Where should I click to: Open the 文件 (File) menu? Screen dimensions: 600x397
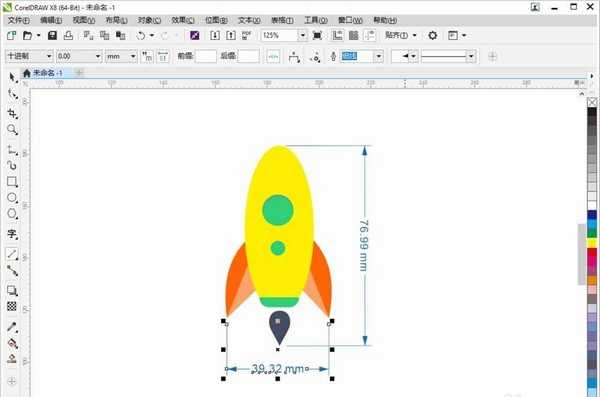[18, 20]
